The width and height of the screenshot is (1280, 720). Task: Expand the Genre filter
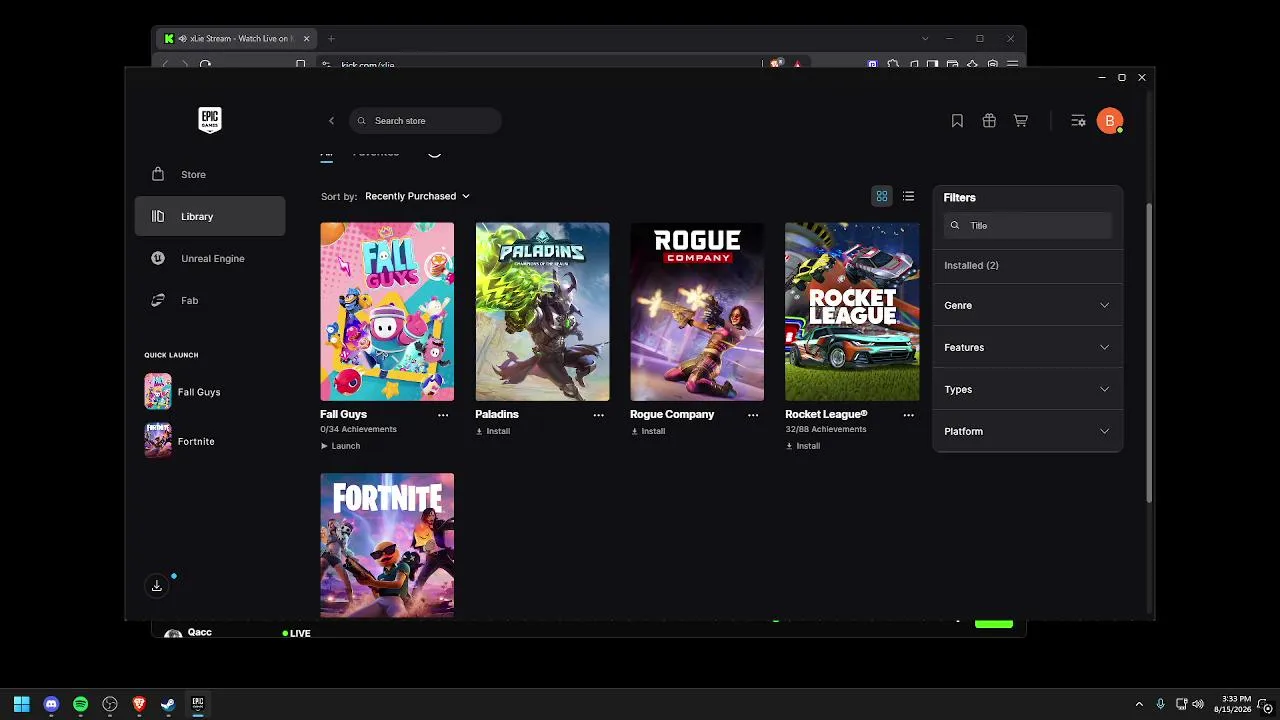(1027, 305)
